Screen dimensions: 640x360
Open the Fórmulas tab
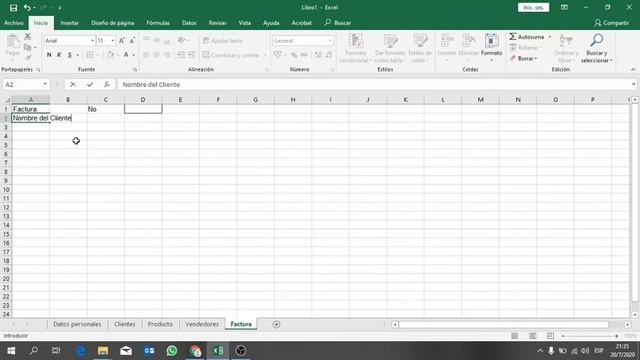[x=158, y=23]
